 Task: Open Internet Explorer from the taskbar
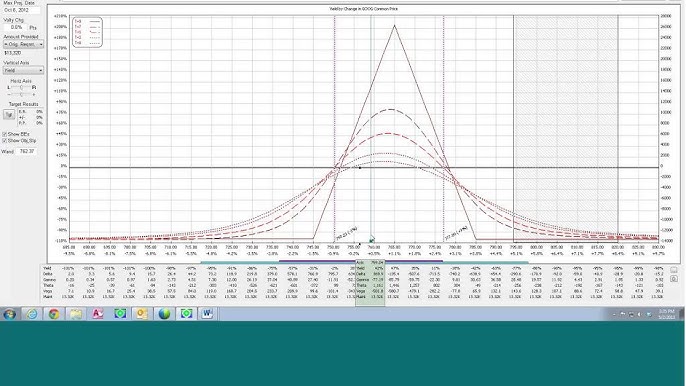tap(32, 314)
